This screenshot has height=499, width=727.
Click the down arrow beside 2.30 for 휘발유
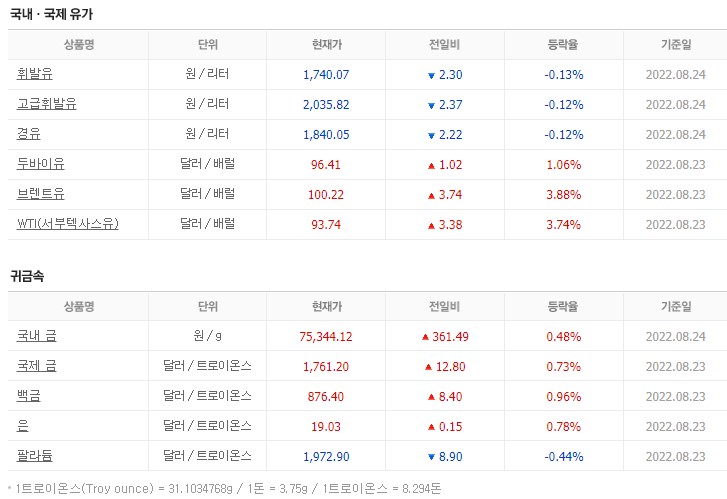click(431, 76)
